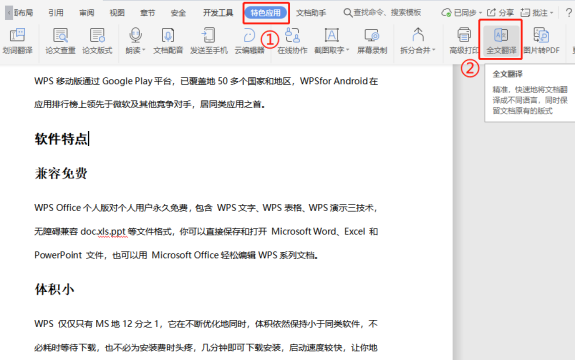This screenshot has width=576, height=361.
Task: Open the 划词翻译 word translation tool
Action: coord(18,41)
